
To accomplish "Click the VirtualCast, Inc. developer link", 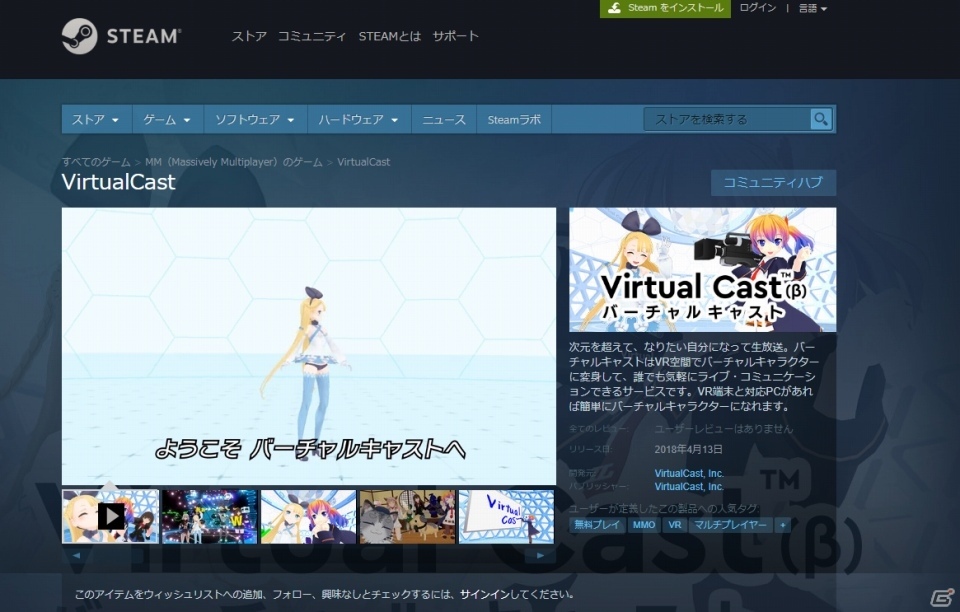I will click(689, 473).
